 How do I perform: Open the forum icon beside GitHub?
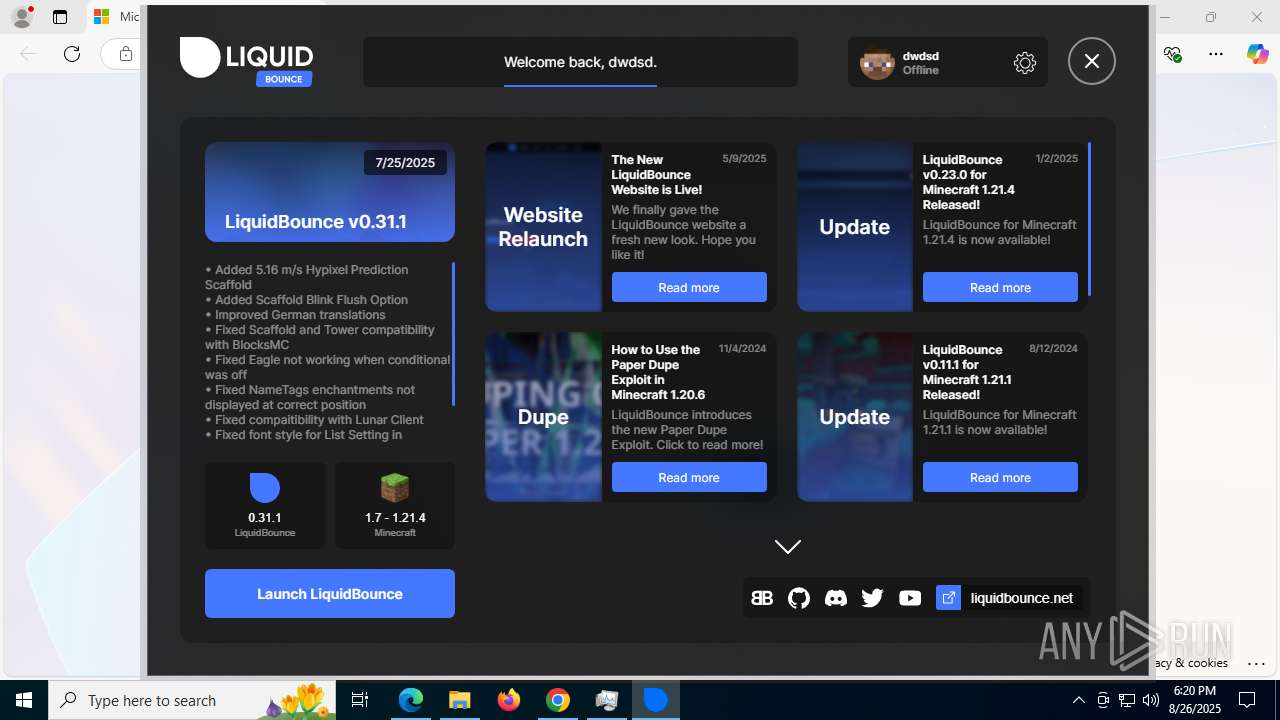pos(762,598)
